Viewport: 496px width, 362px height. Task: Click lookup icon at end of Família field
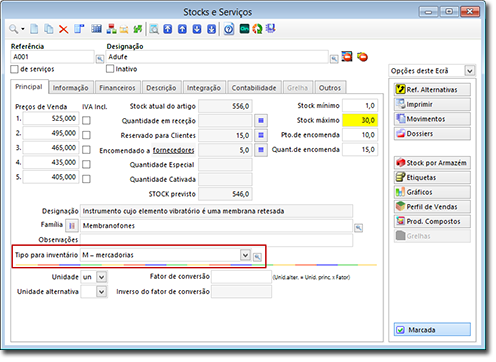click(358, 228)
